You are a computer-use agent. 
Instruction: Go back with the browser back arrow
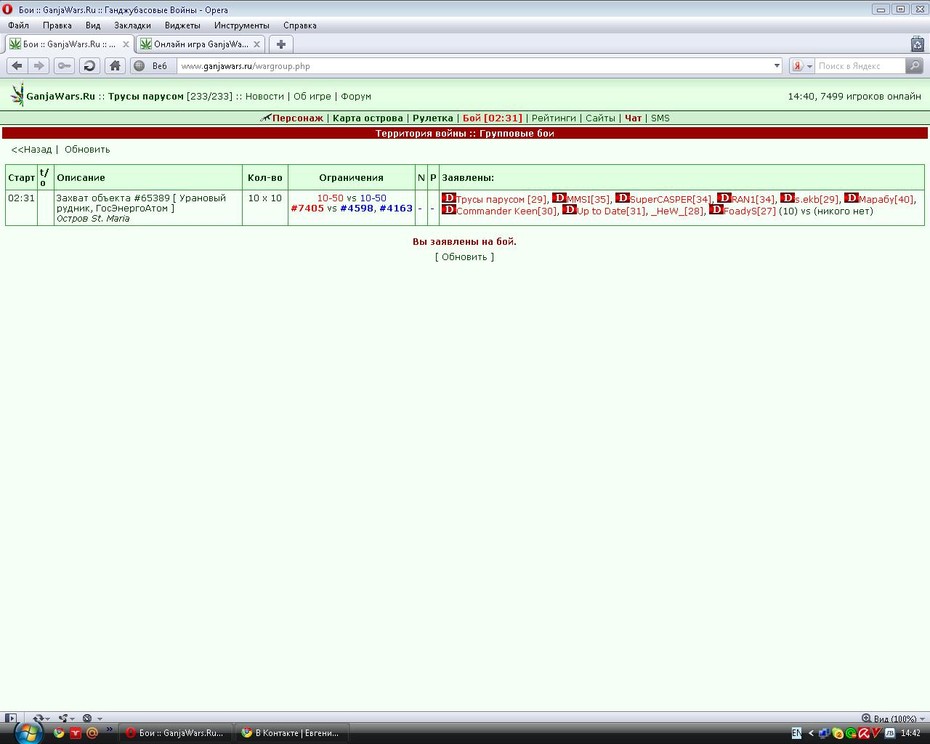point(17,66)
